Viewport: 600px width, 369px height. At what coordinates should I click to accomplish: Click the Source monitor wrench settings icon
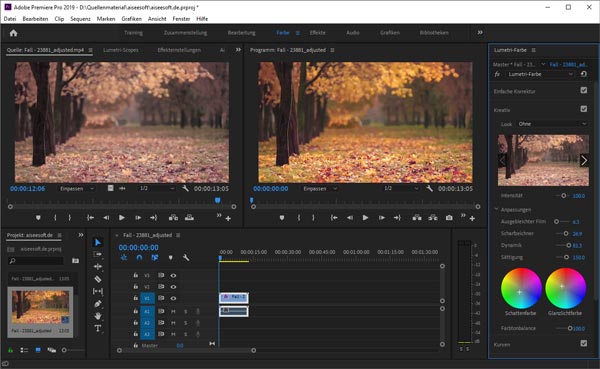(185, 188)
